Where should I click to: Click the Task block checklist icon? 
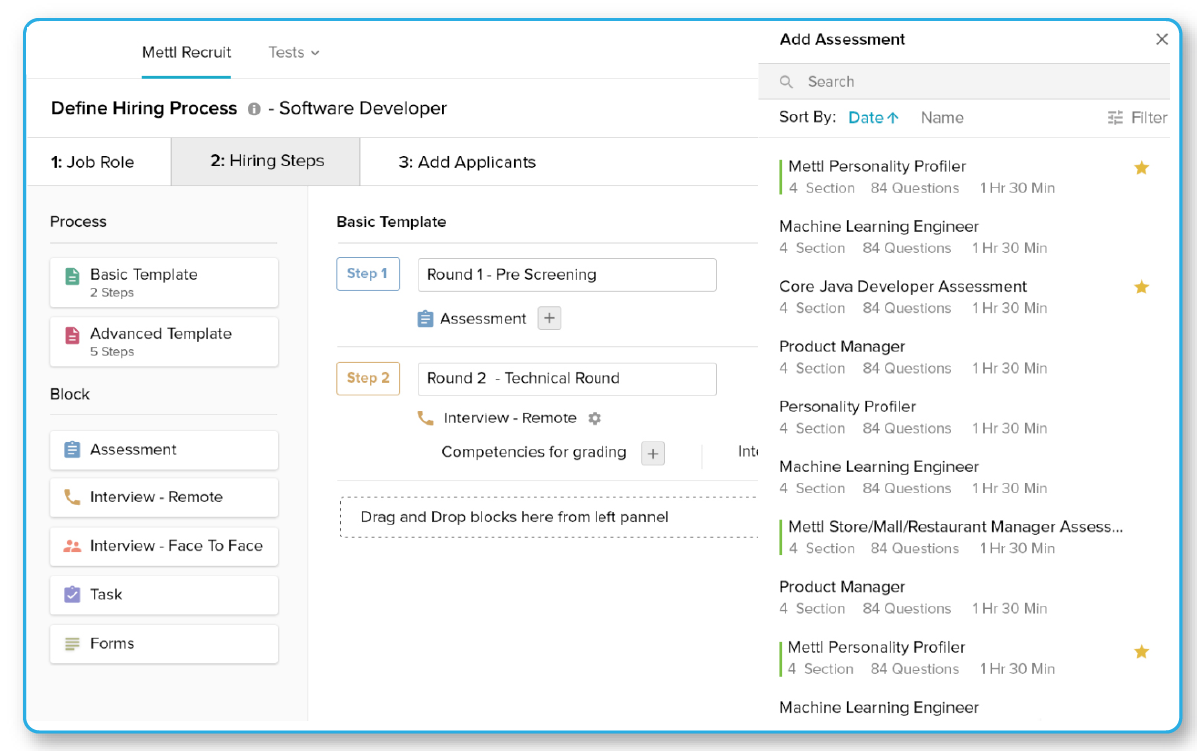point(73,594)
